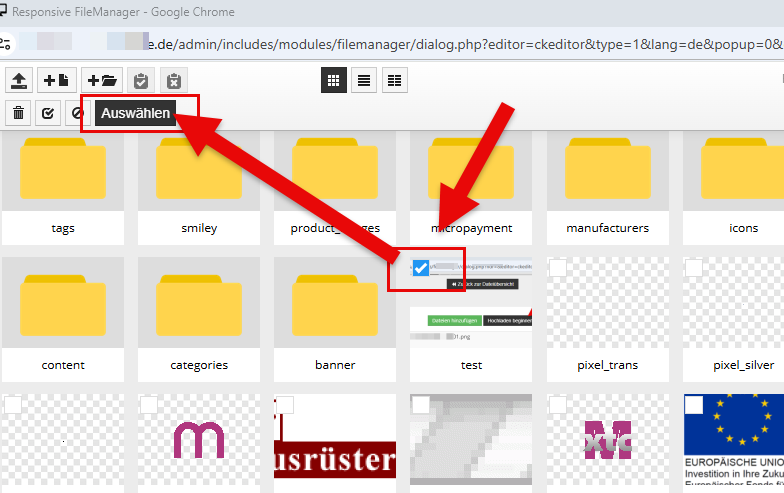
Task: Switch to column list view
Action: 394,81
